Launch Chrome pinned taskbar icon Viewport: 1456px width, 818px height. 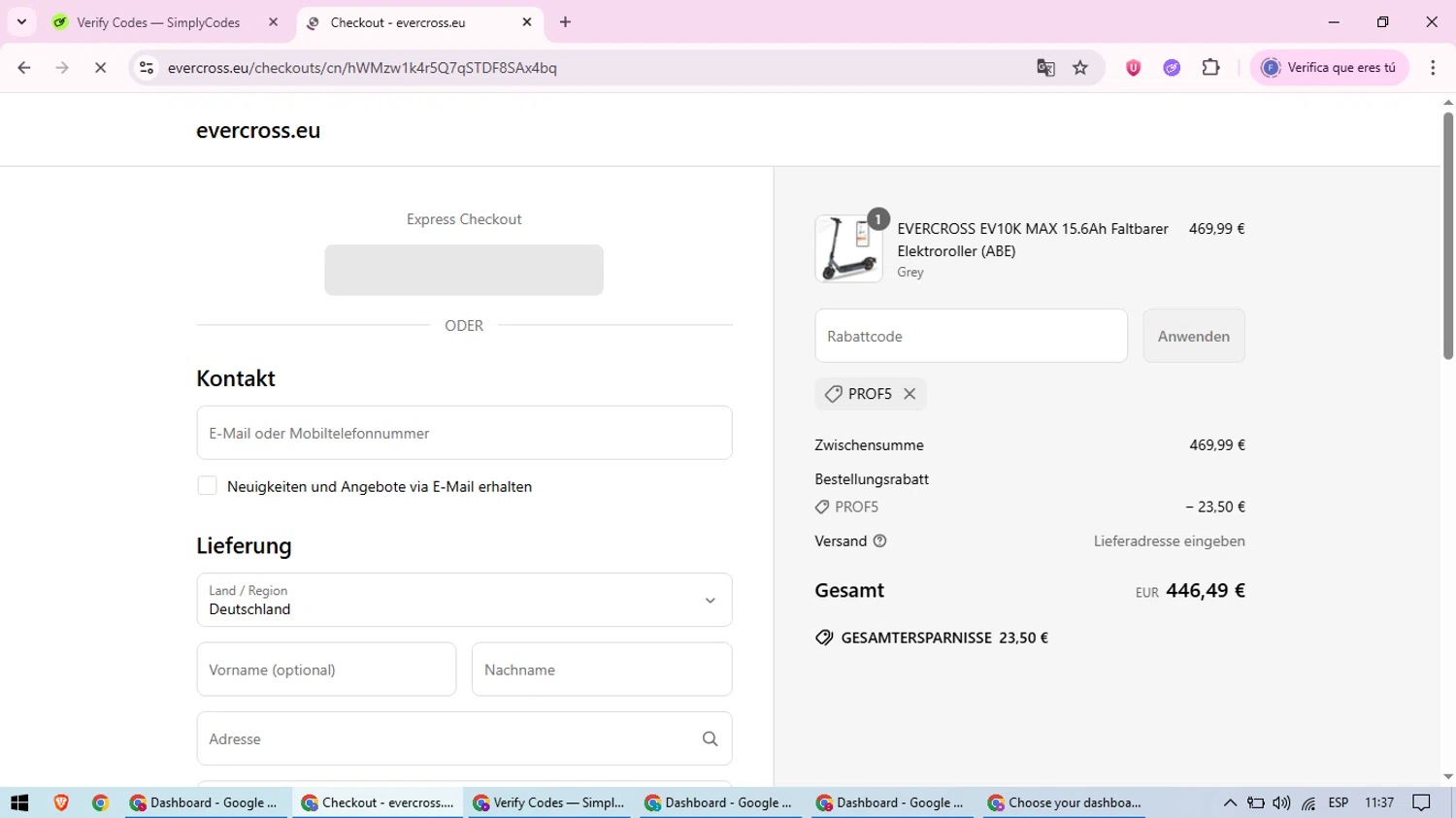click(x=100, y=802)
